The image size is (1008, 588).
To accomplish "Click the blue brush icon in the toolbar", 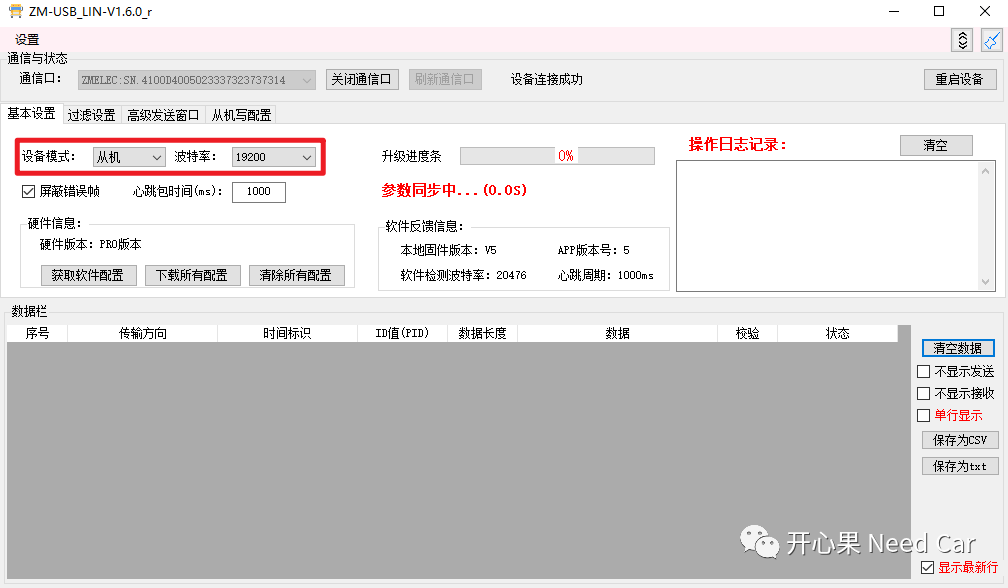I will 991,40.
